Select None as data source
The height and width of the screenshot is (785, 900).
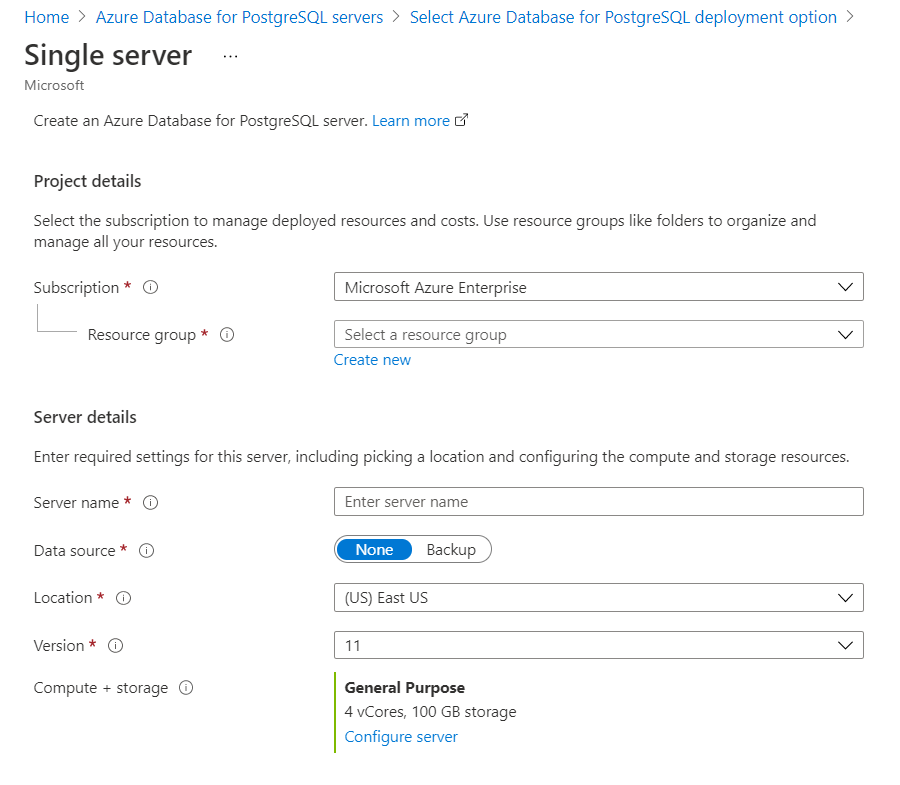[x=374, y=550]
